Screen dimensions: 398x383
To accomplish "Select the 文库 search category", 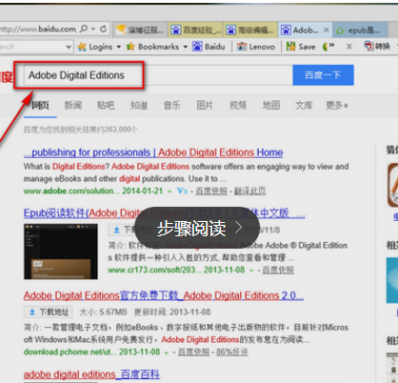I will (x=304, y=106).
